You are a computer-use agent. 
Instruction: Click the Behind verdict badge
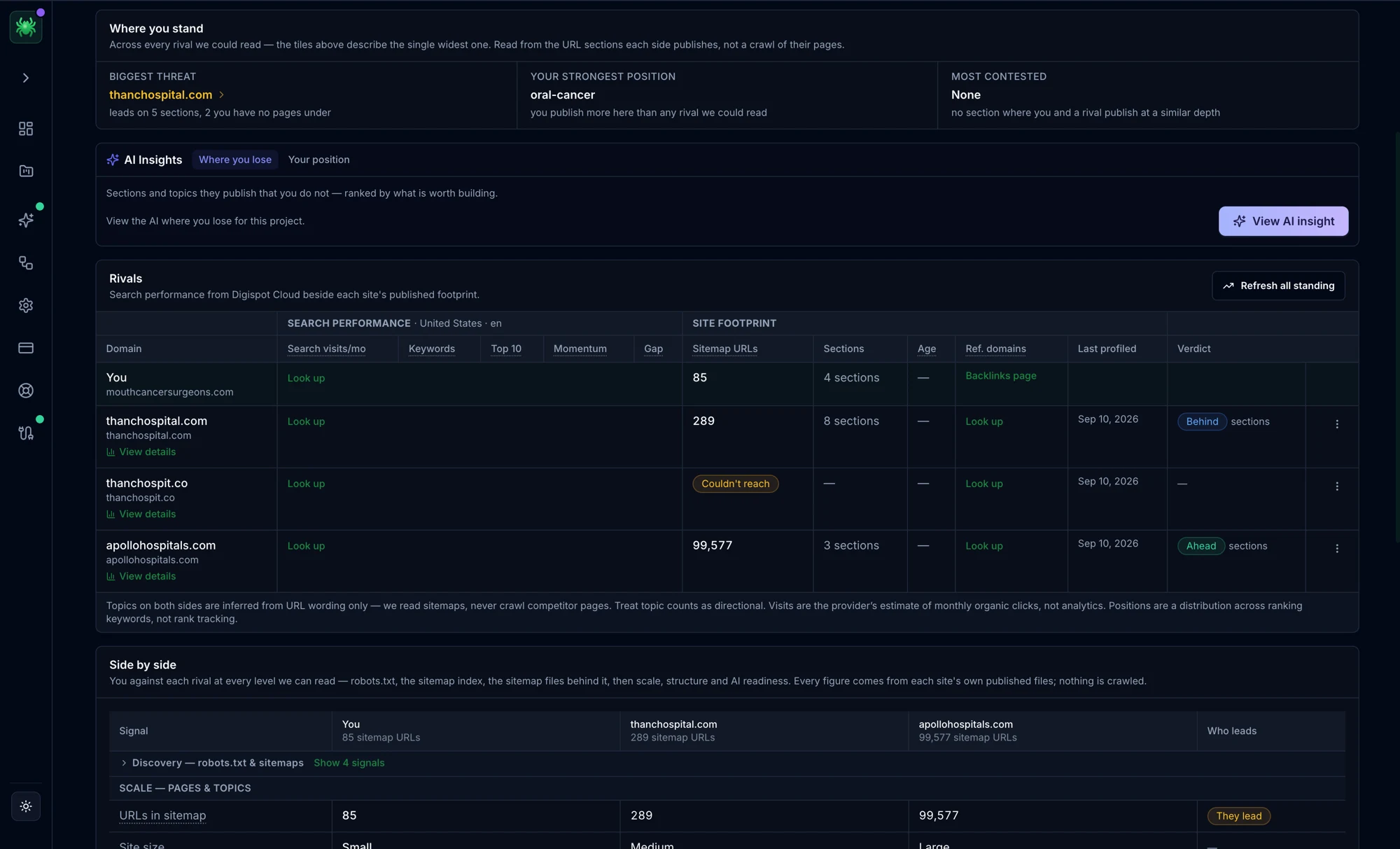[1202, 421]
